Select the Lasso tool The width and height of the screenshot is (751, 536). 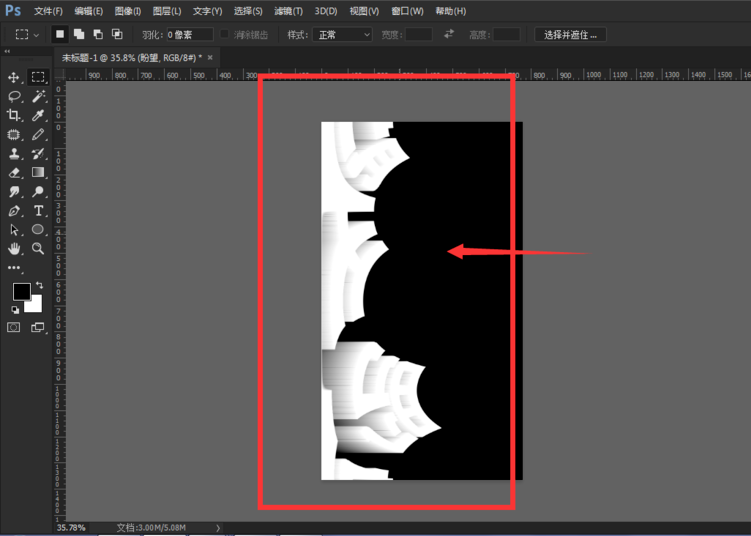(14, 96)
